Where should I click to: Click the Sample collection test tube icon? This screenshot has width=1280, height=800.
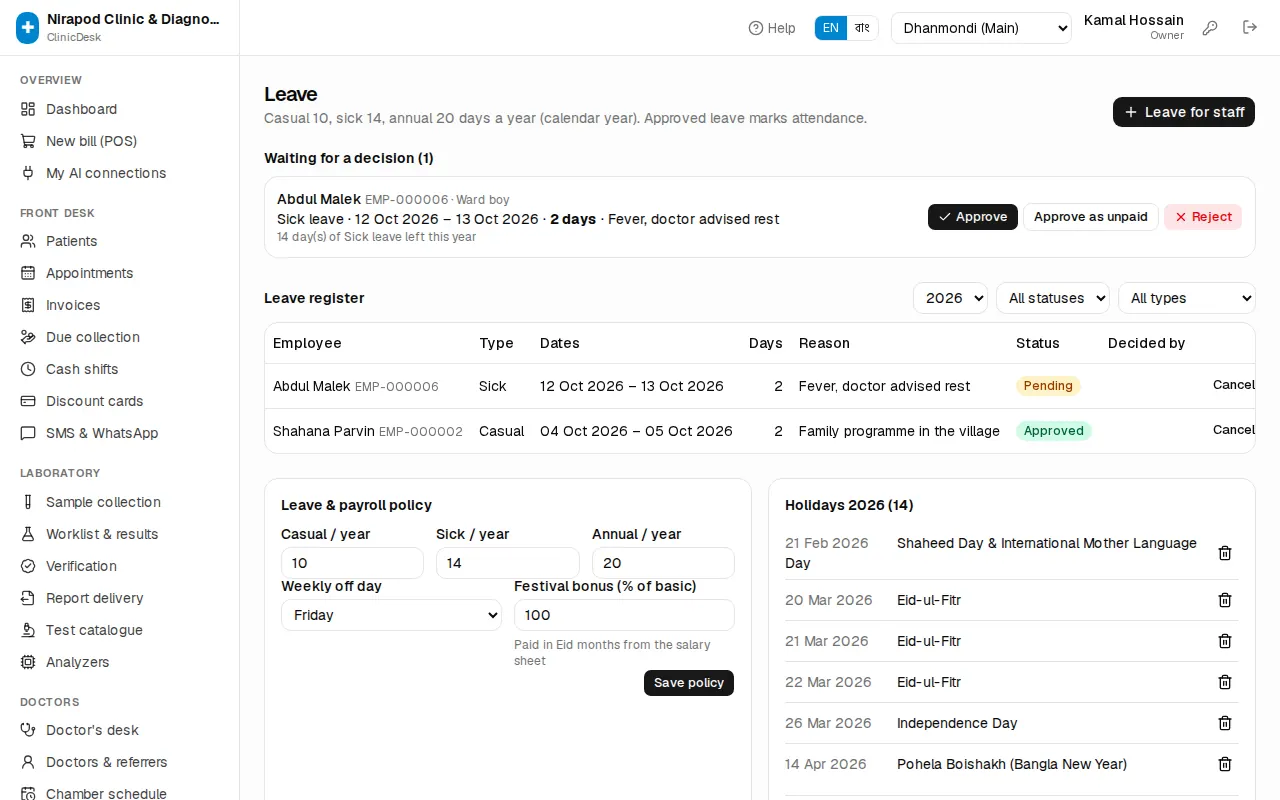pyautogui.click(x=28, y=502)
